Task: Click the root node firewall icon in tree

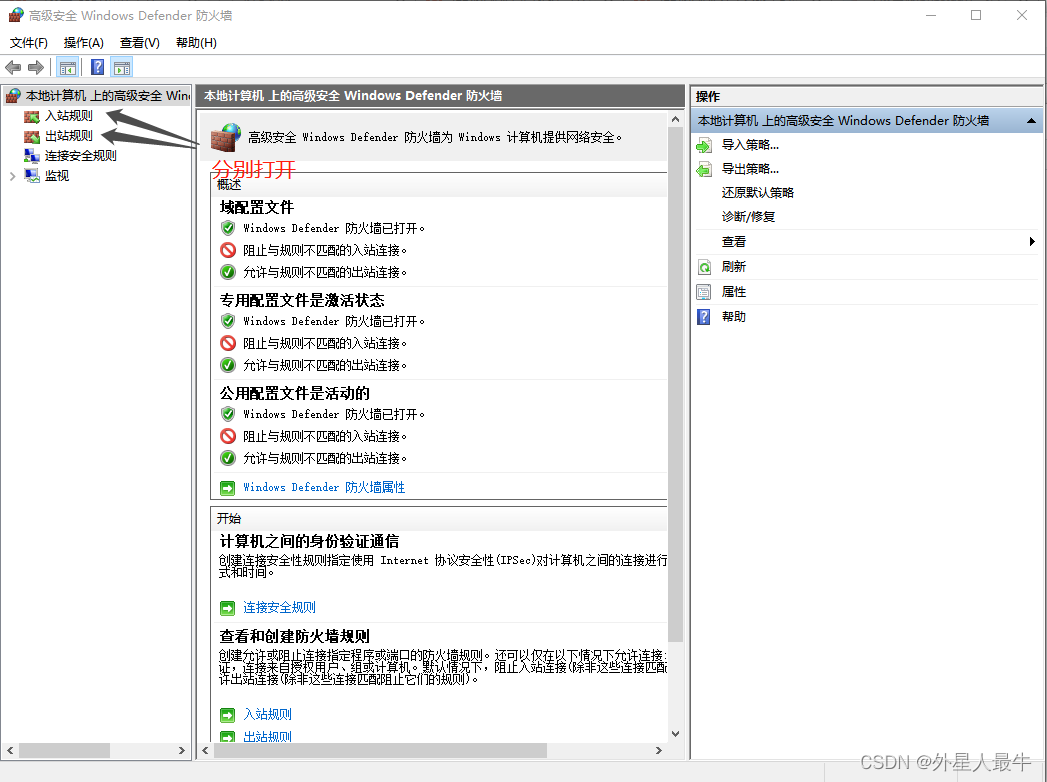Action: point(13,95)
